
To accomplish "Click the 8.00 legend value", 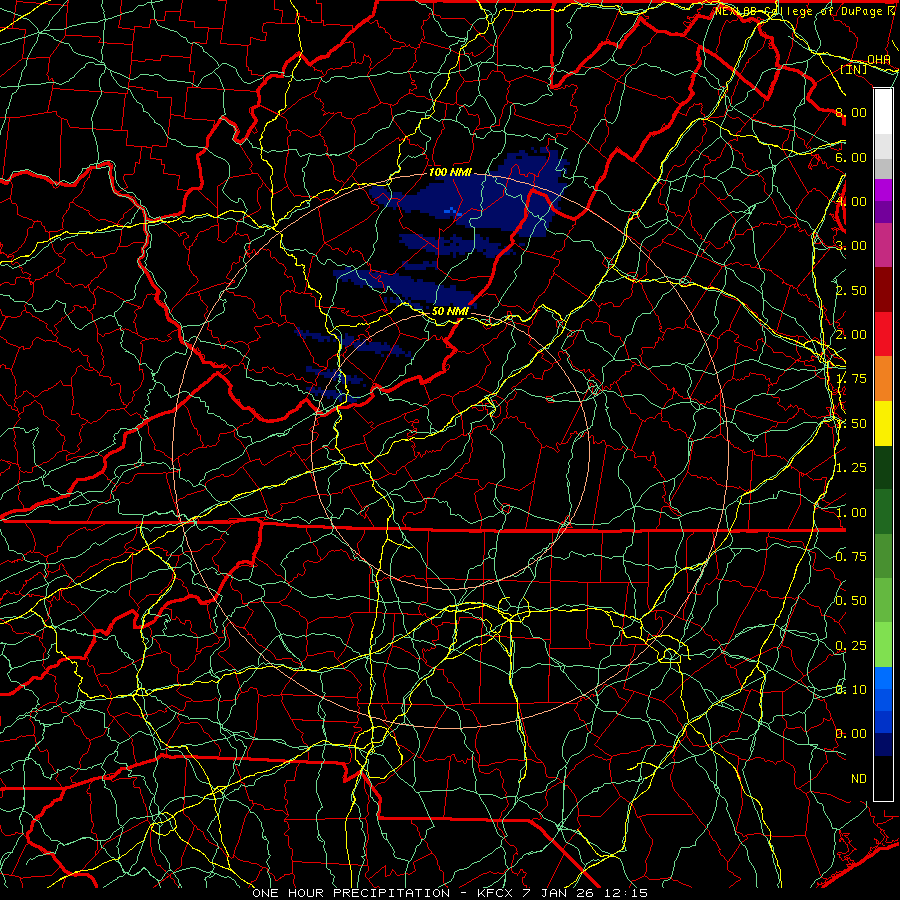I will click(x=851, y=112).
